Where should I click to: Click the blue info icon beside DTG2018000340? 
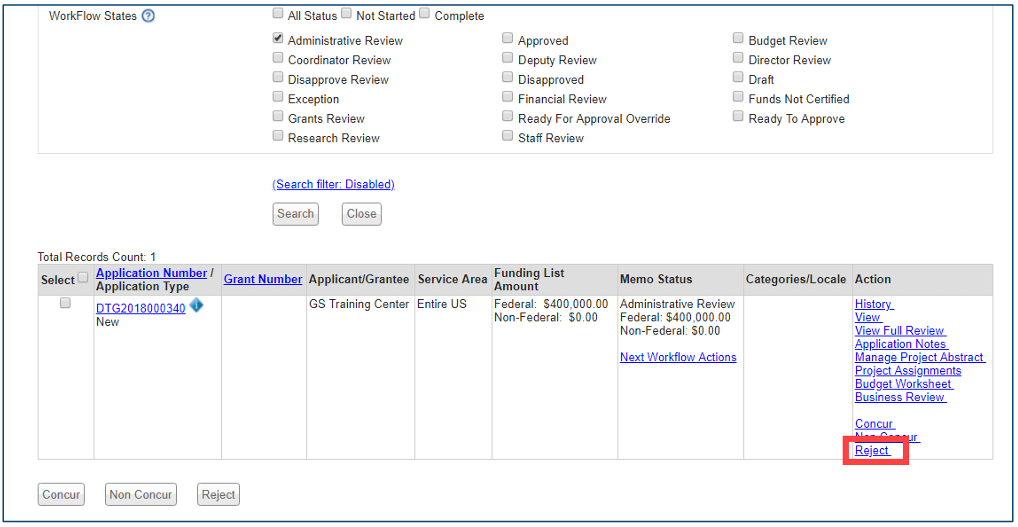tap(197, 306)
